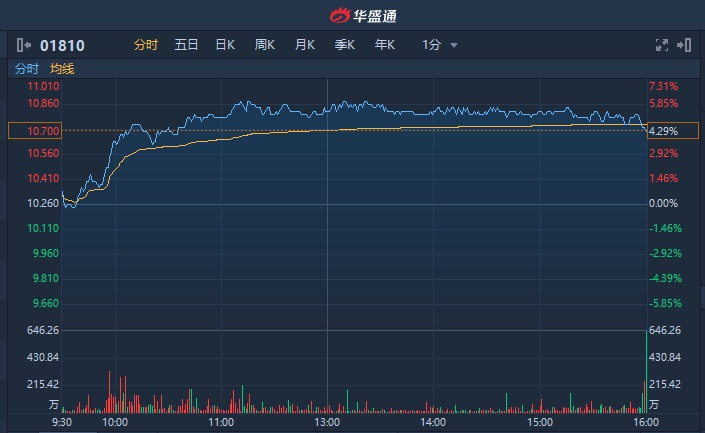Click the collapse-right panel icon
Viewport: 705px width, 433px height.
coord(684,45)
